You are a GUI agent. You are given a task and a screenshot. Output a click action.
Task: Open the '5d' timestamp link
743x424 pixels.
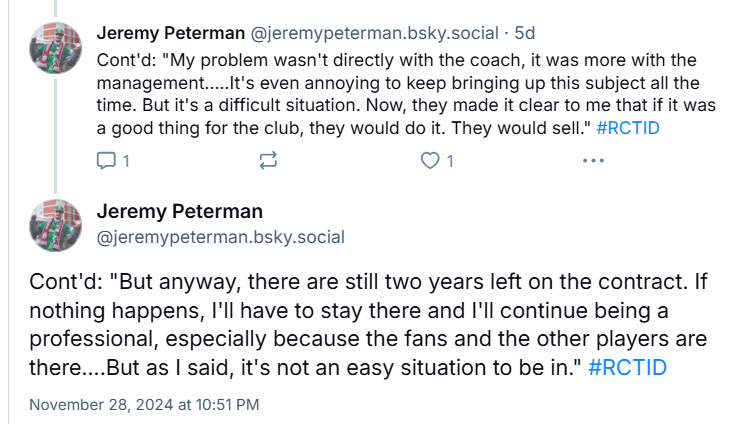(x=524, y=32)
